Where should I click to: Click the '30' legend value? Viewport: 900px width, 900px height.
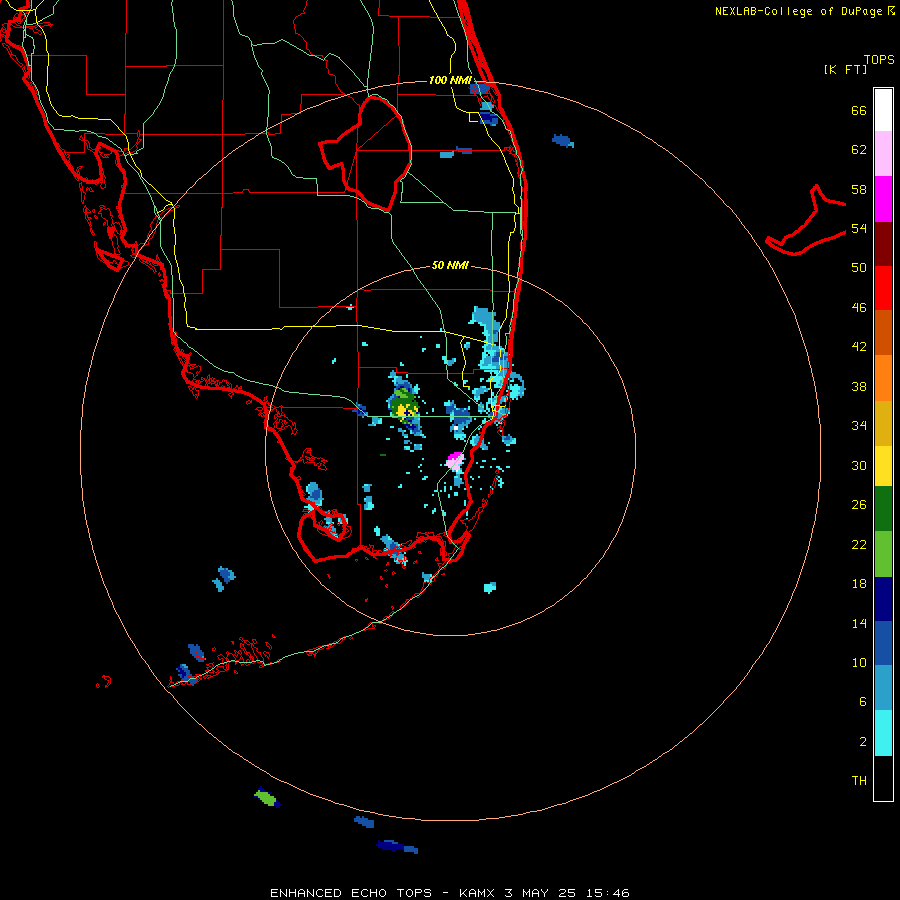859,465
